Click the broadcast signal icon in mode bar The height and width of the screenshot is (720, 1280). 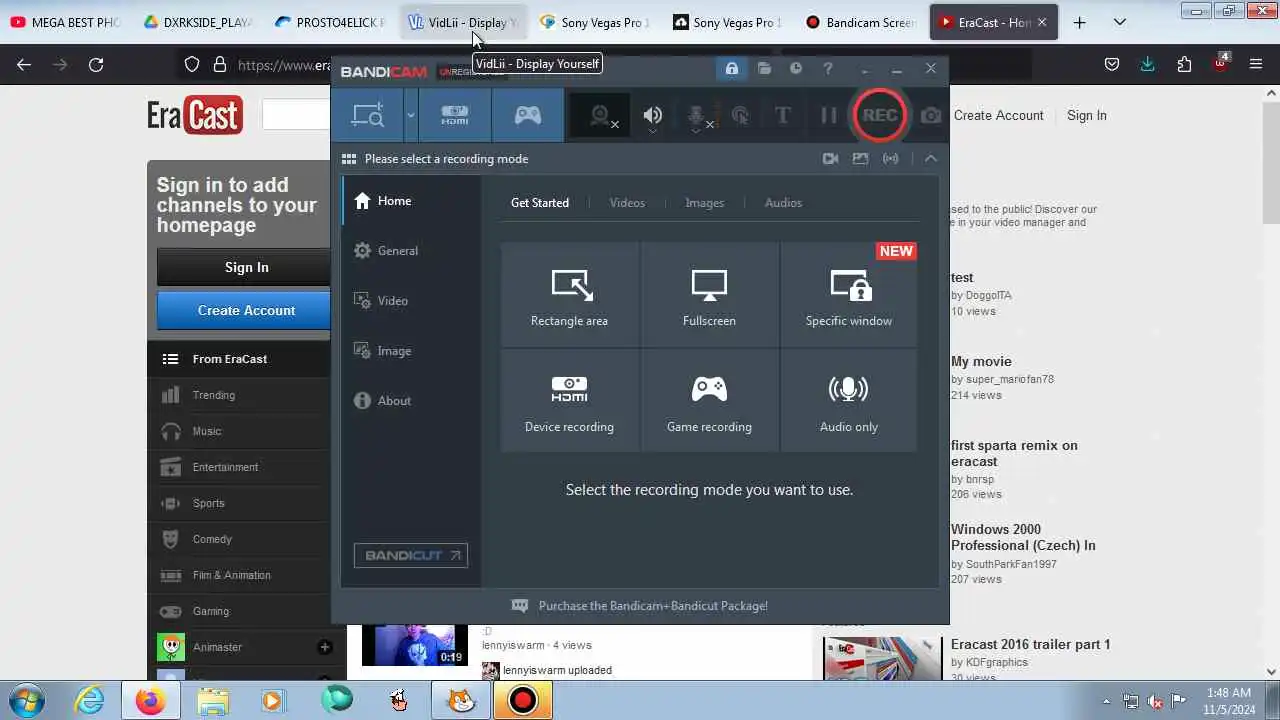(890, 159)
